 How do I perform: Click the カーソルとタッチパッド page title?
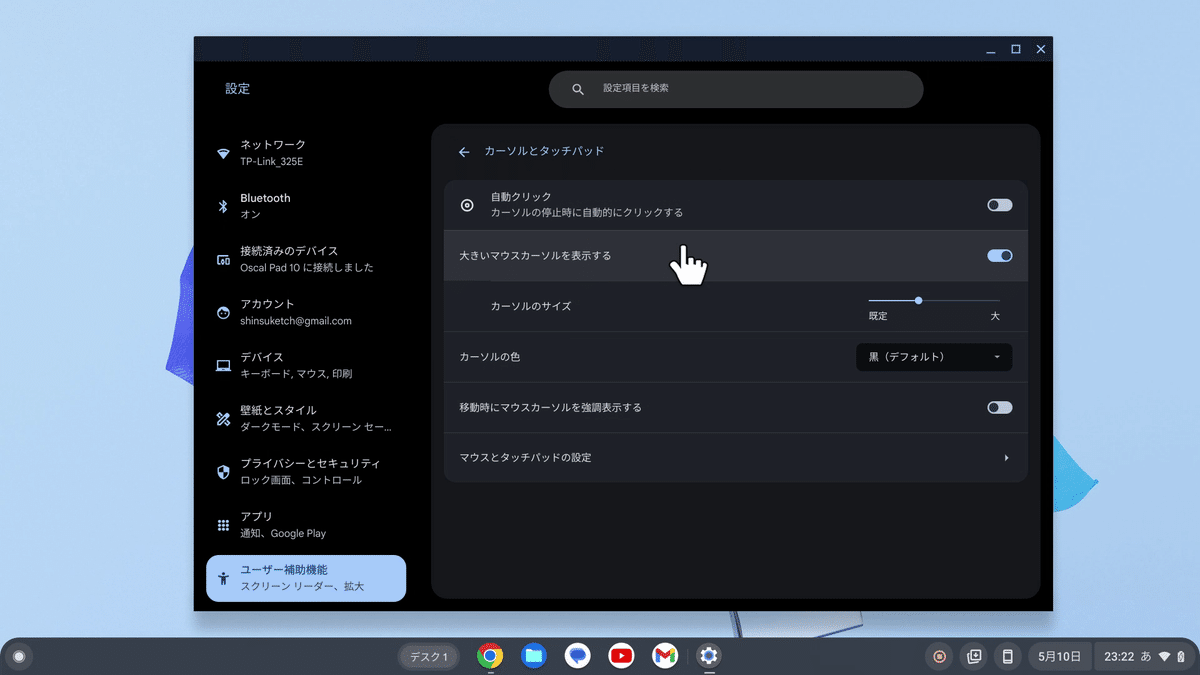pyautogui.click(x=544, y=152)
